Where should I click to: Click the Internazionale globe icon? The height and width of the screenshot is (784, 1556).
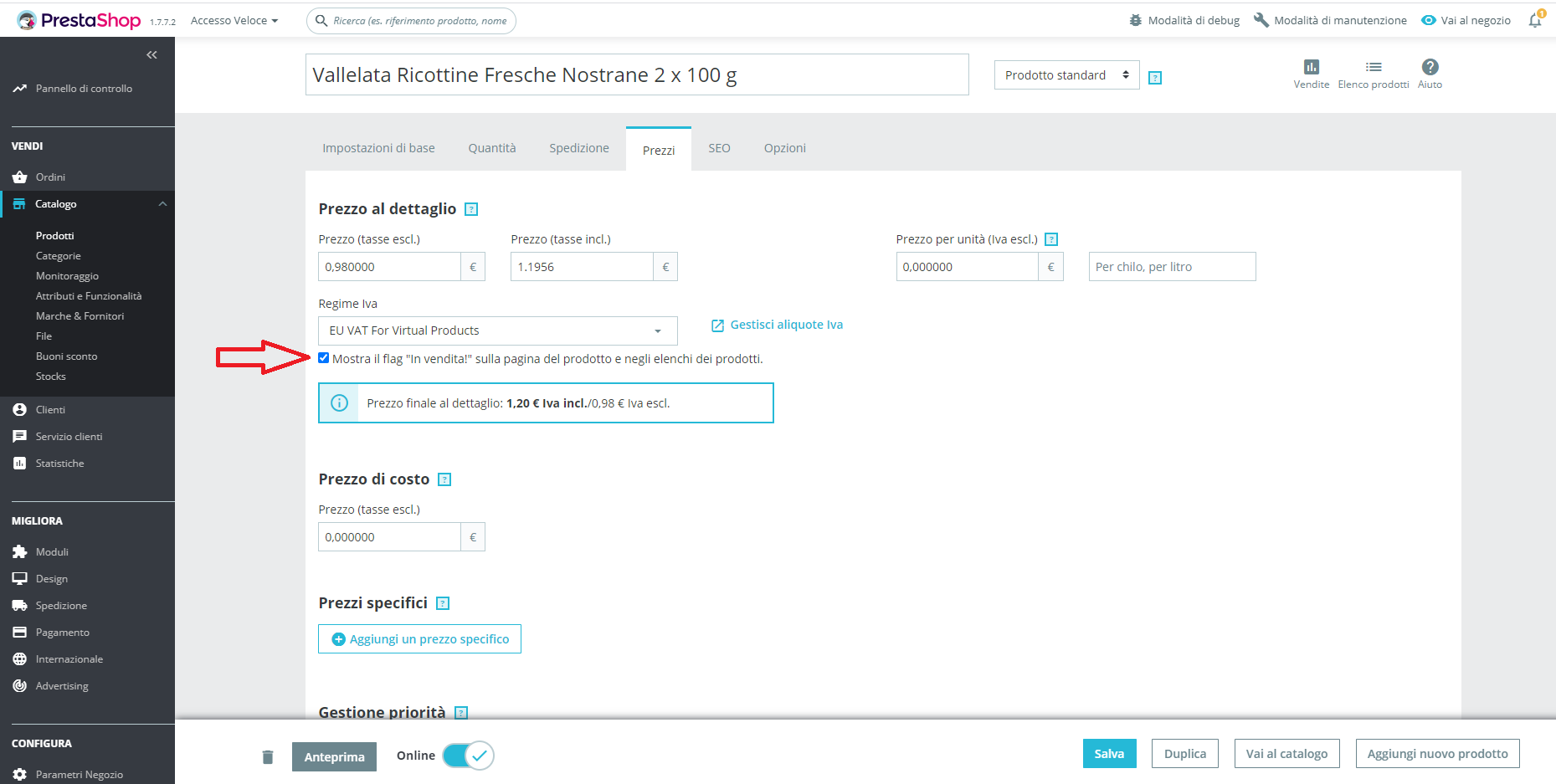coord(20,659)
